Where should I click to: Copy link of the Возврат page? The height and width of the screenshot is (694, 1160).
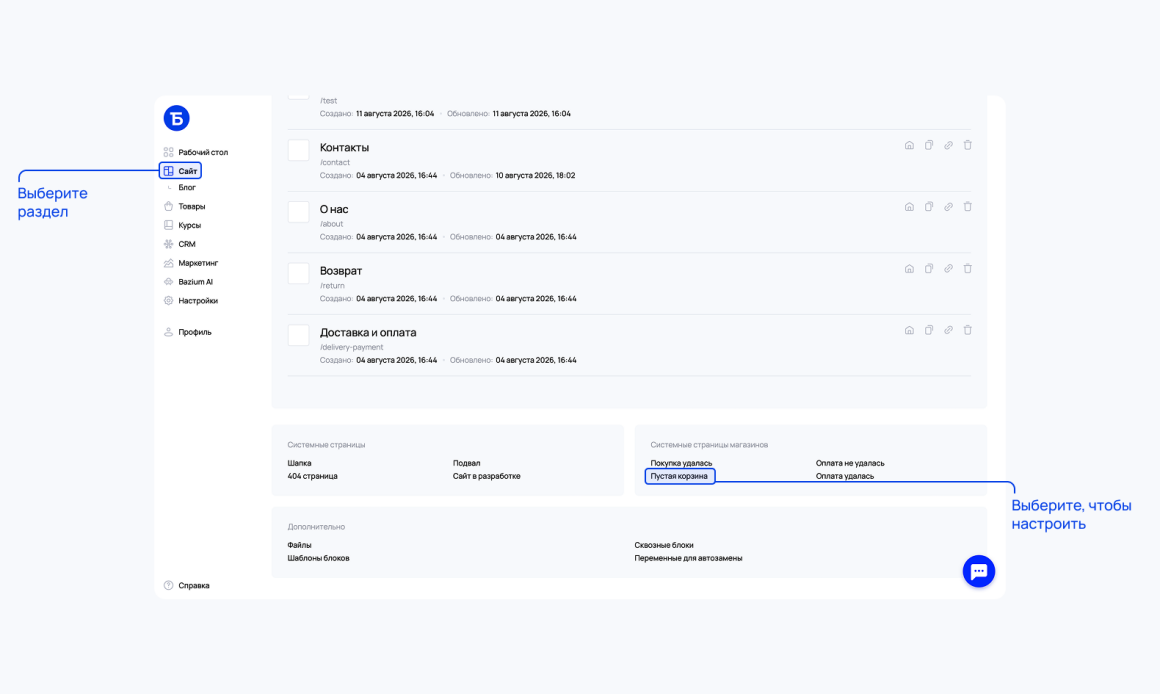point(948,269)
